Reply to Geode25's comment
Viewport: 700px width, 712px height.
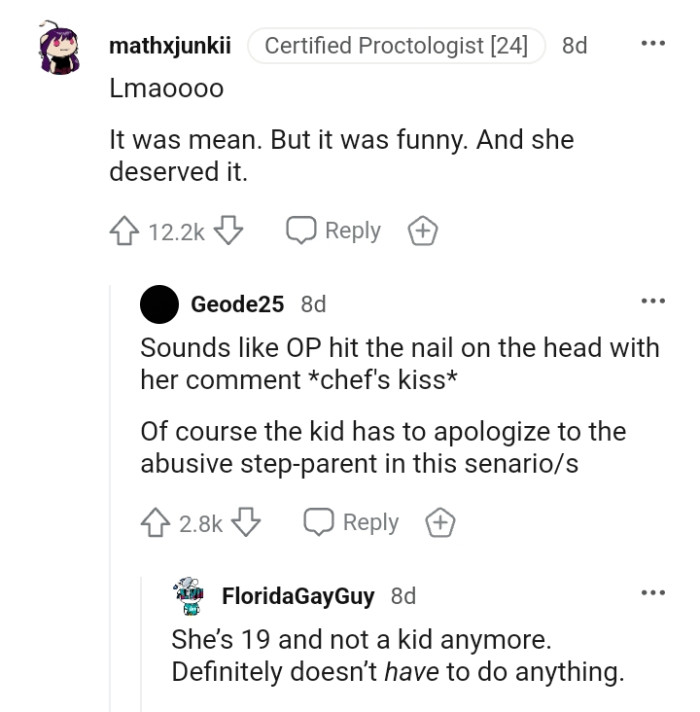[x=351, y=523]
